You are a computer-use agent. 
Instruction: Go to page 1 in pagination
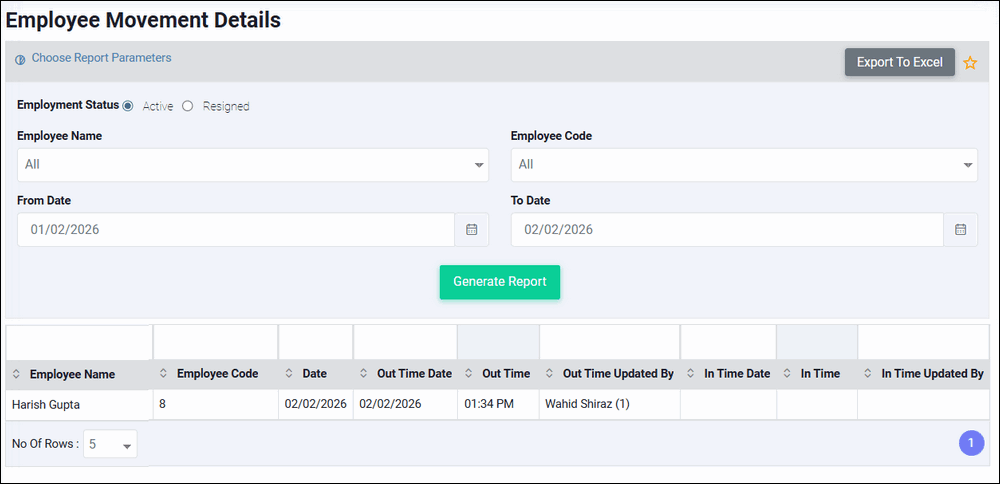pyautogui.click(x=971, y=443)
